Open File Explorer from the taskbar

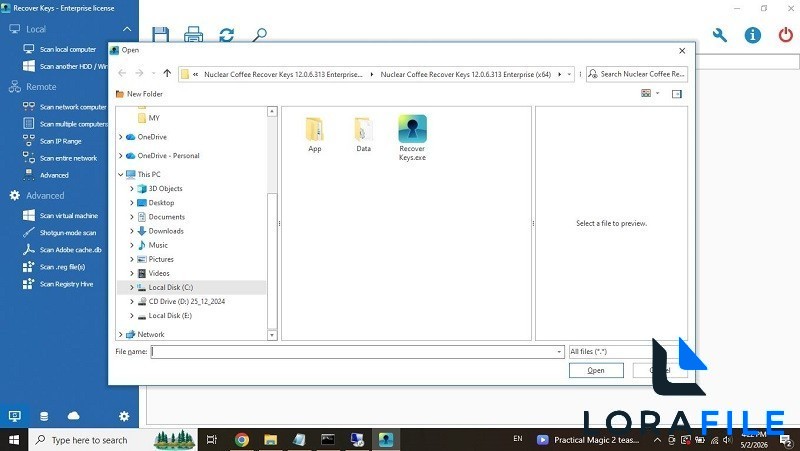[x=270, y=440]
